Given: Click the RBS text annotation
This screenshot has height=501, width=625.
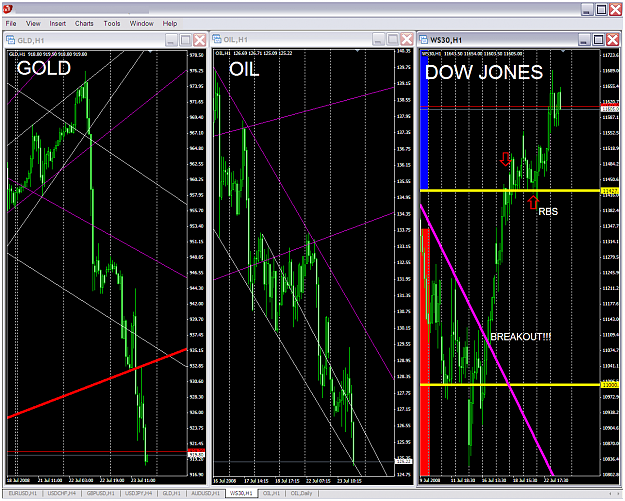Looking at the screenshot, I should [548, 212].
